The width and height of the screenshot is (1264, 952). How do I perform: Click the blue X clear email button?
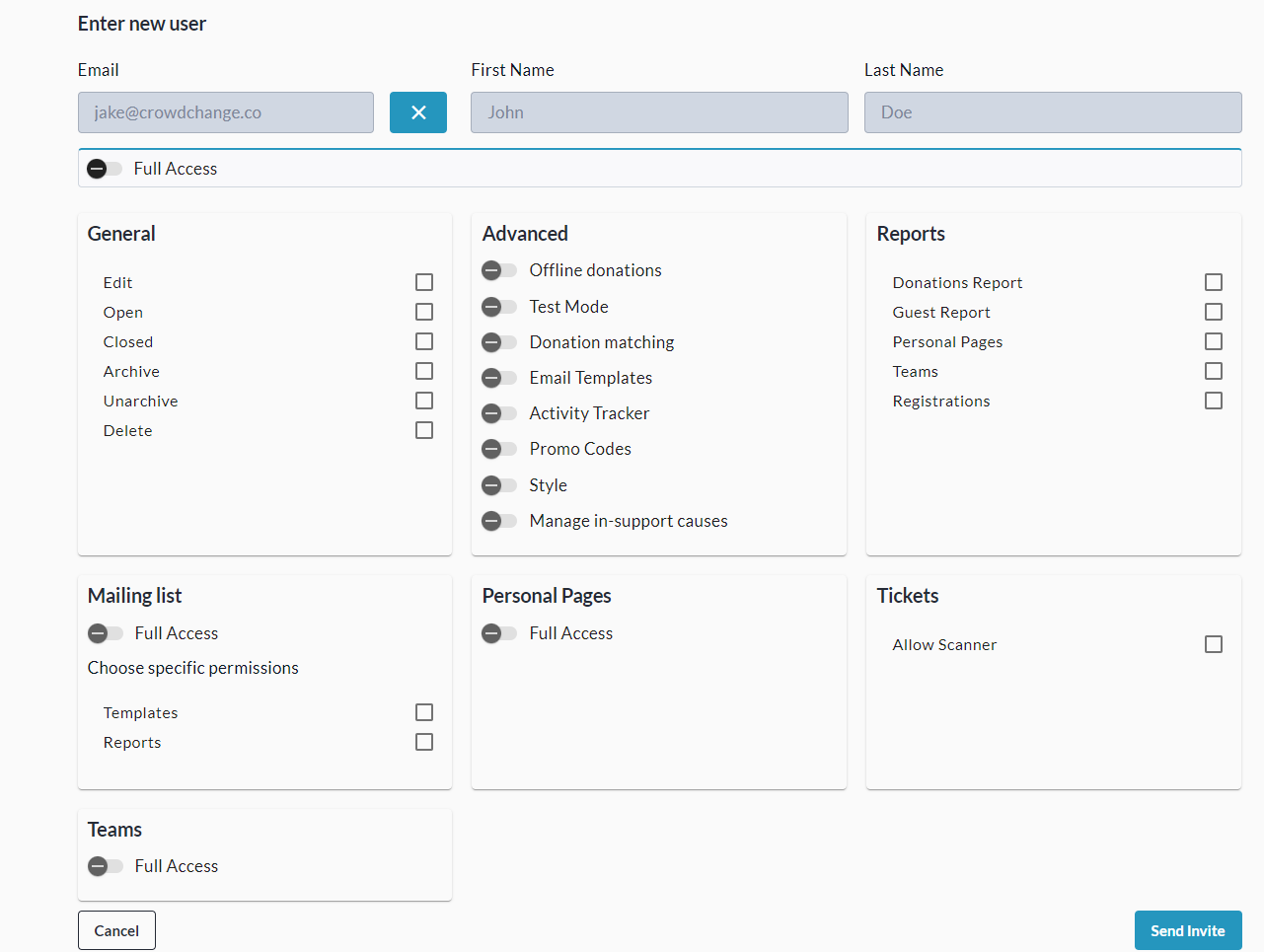[x=417, y=112]
